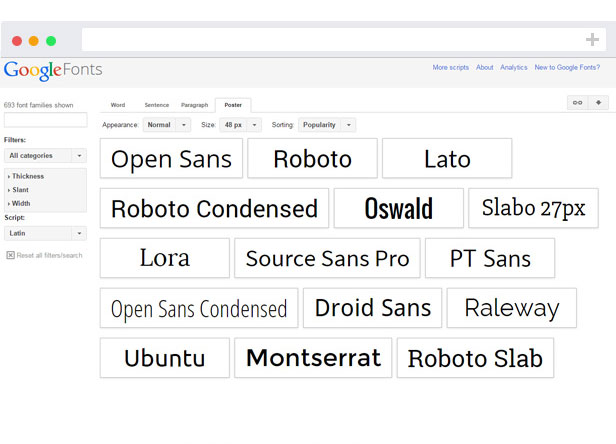Screen dimensions: 616x444
Task: Switch to the Paragraph tab
Action: [195, 105]
